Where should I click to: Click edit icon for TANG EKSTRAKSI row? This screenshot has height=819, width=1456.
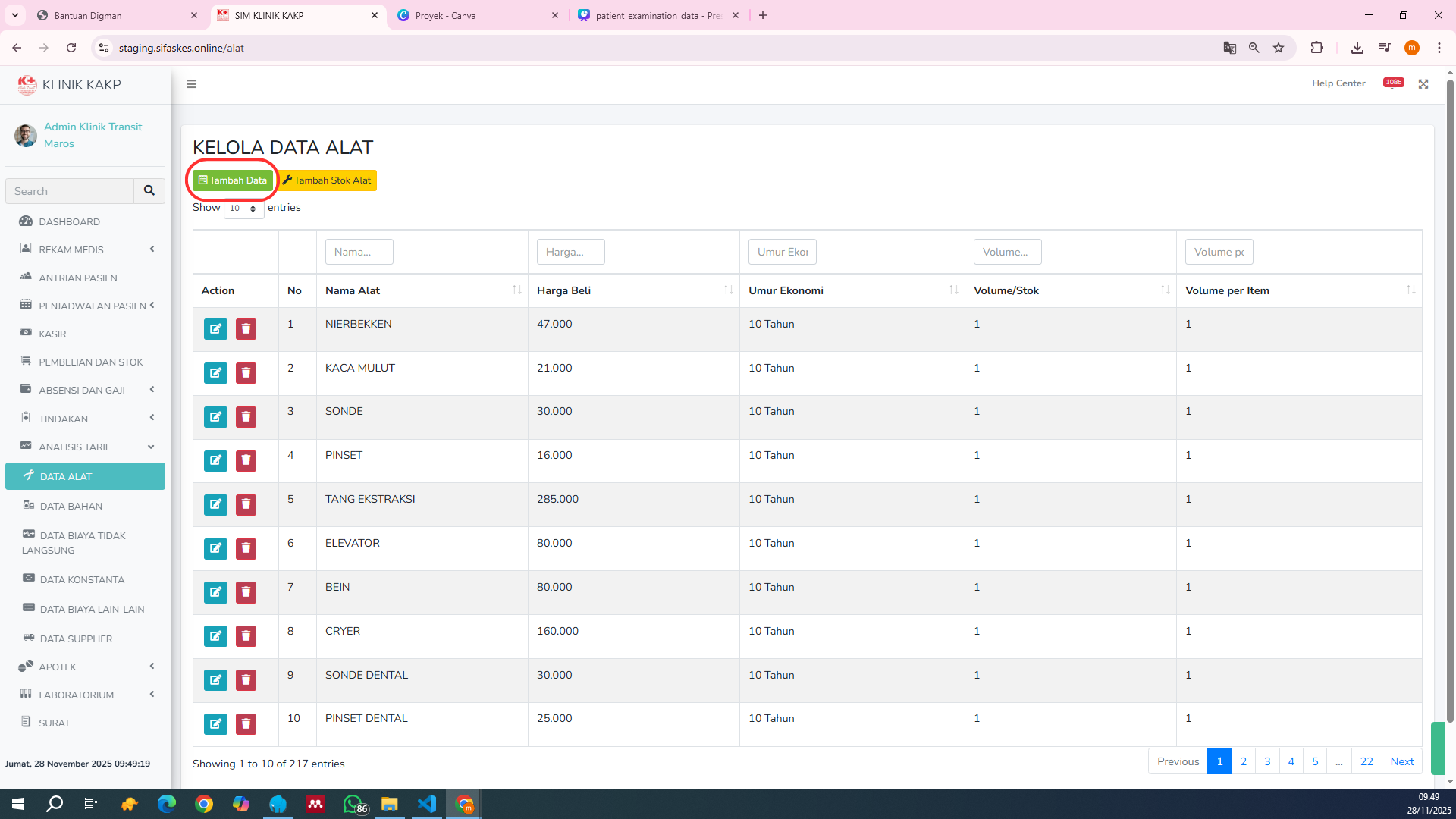click(x=215, y=505)
